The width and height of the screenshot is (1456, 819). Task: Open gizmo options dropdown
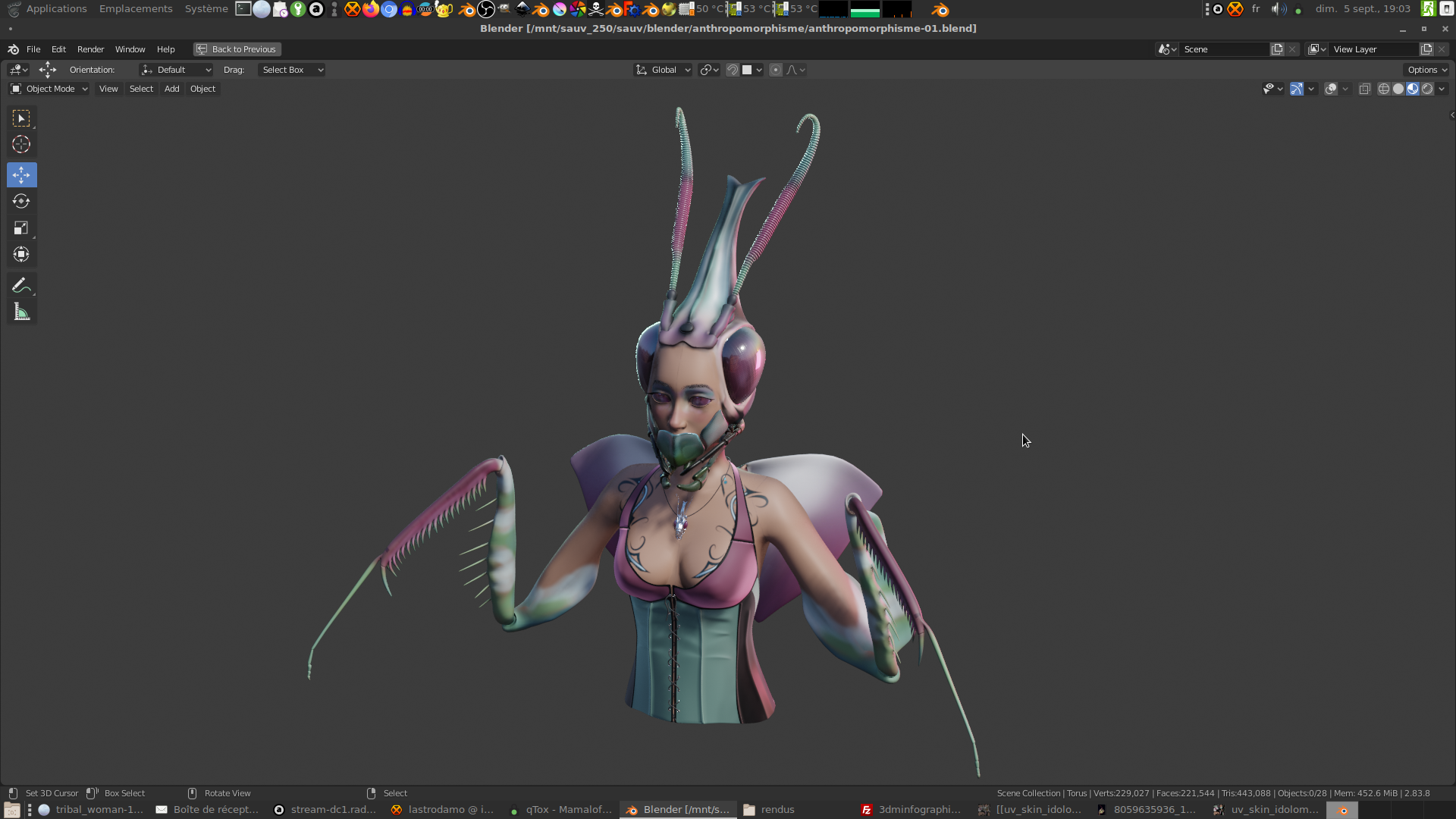[1311, 89]
